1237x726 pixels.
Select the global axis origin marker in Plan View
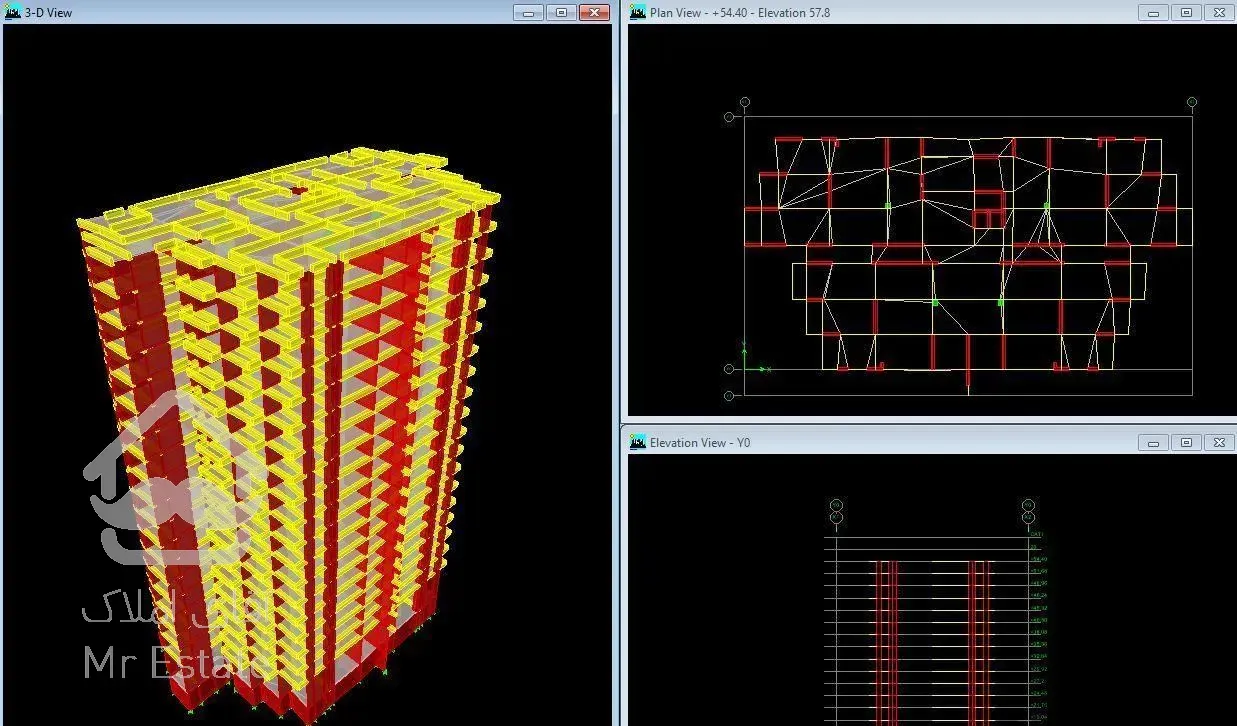tap(745, 368)
